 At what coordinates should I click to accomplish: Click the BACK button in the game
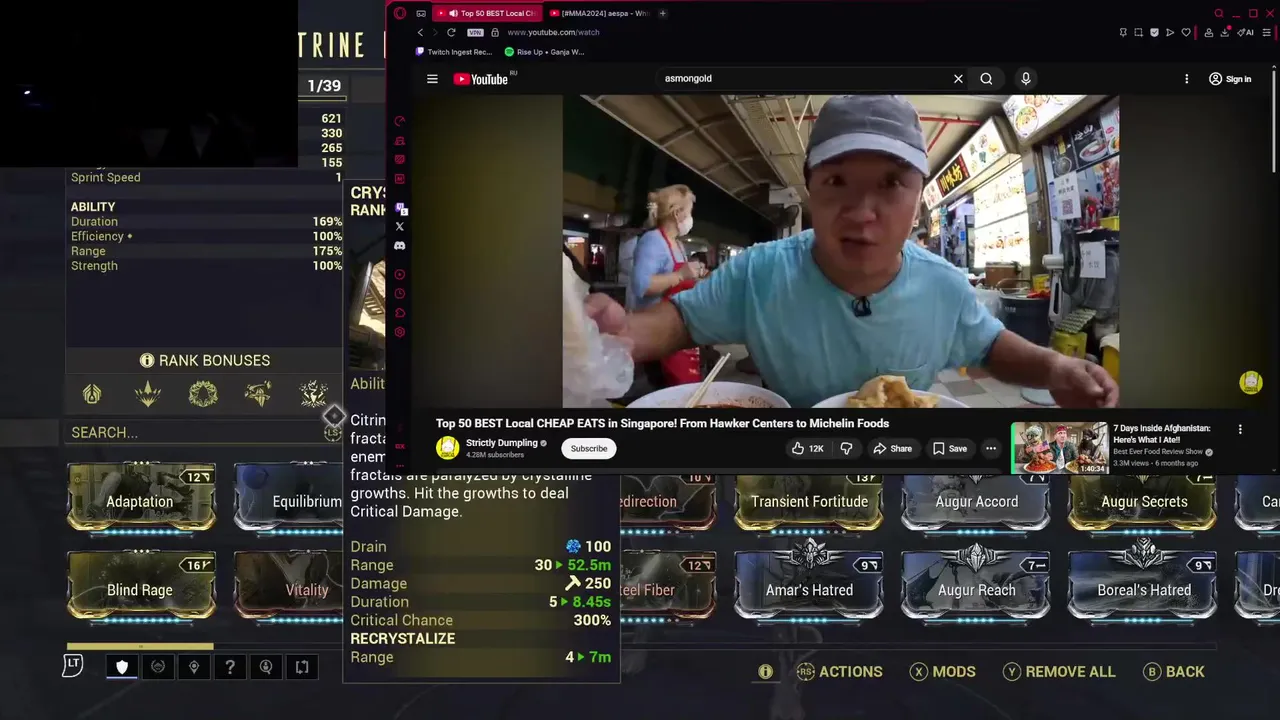[x=1175, y=672]
